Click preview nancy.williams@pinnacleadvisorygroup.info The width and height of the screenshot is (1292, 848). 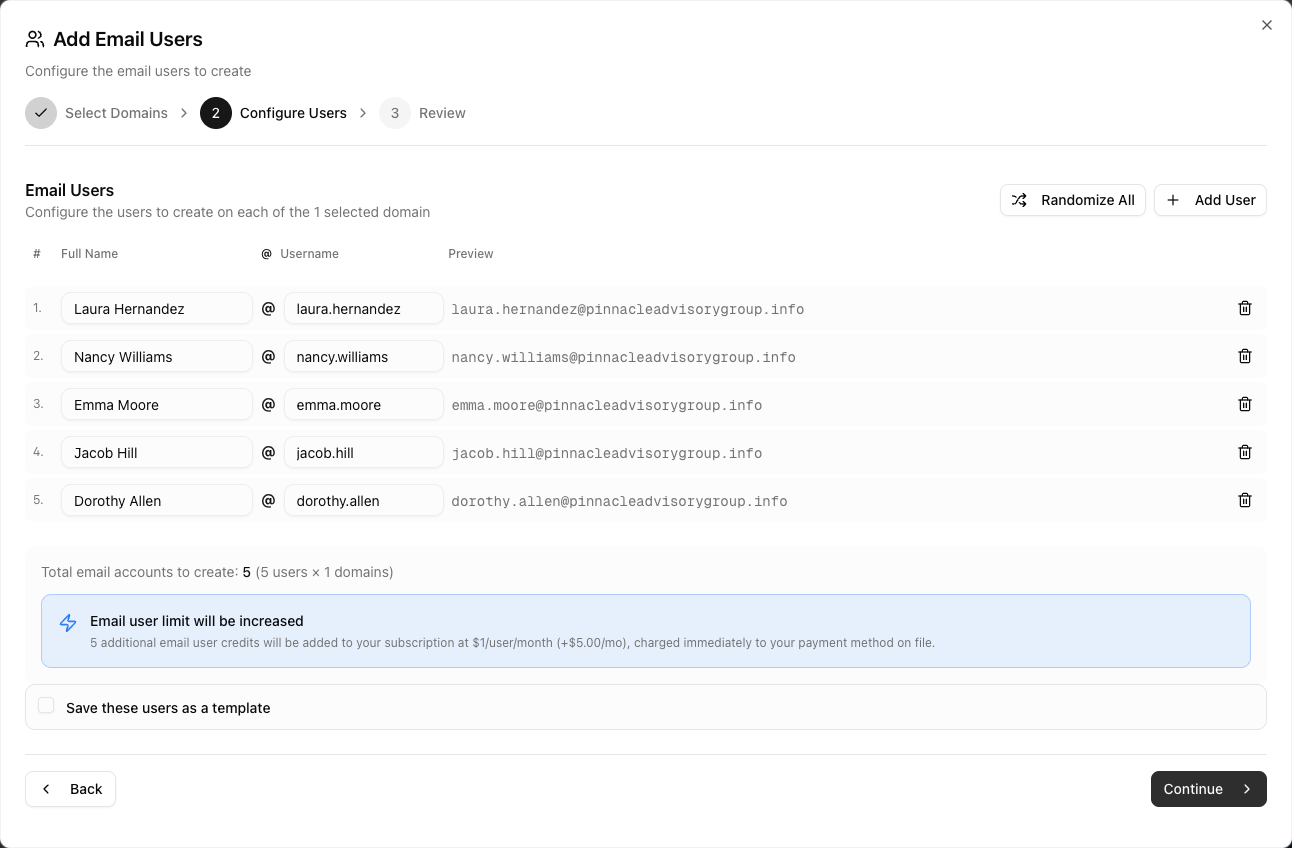pos(623,357)
